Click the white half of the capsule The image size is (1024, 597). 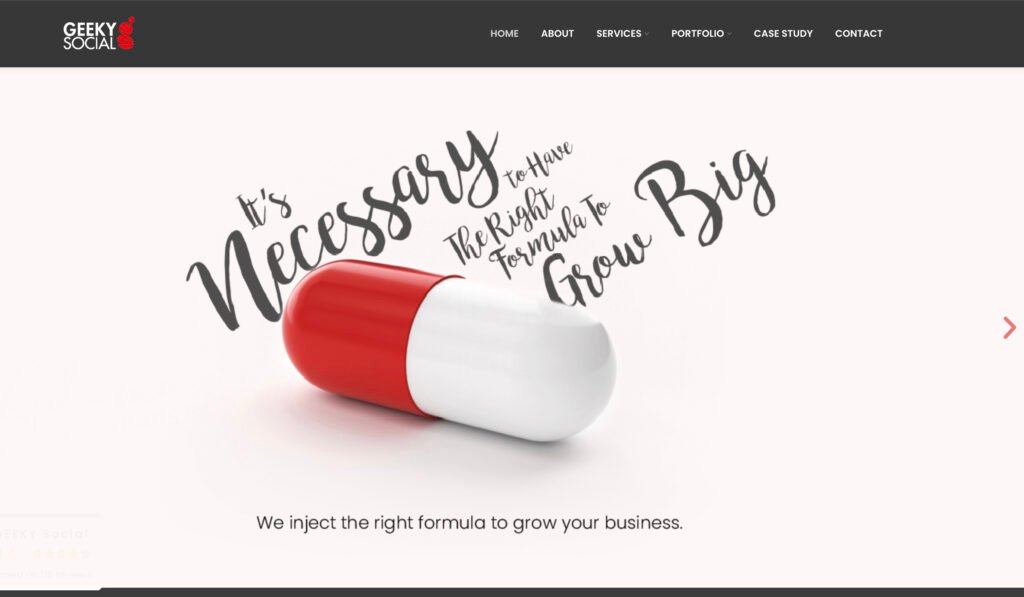point(513,361)
